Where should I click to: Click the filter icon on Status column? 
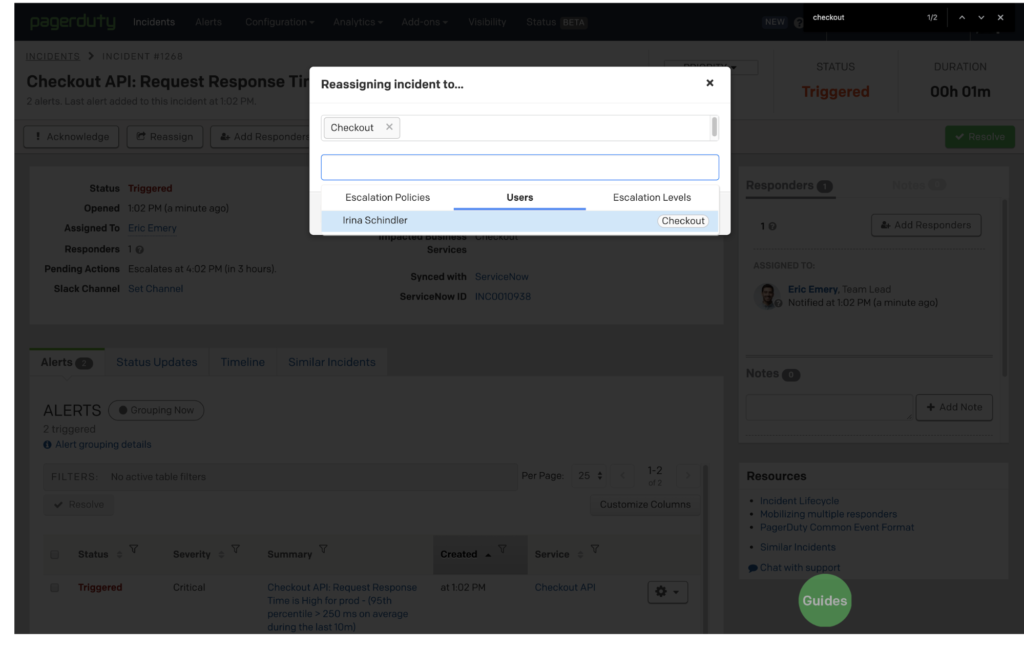134,549
